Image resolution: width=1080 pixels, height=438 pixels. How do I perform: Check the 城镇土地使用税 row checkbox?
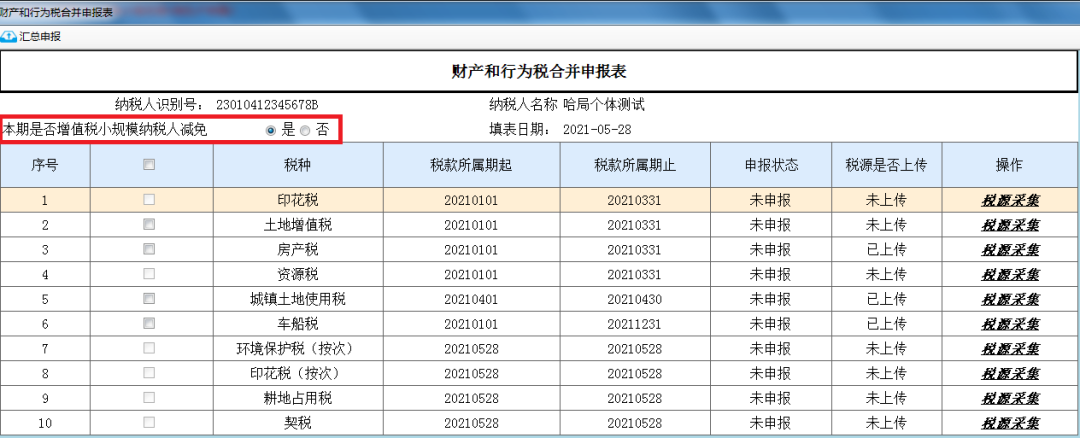pyautogui.click(x=149, y=299)
